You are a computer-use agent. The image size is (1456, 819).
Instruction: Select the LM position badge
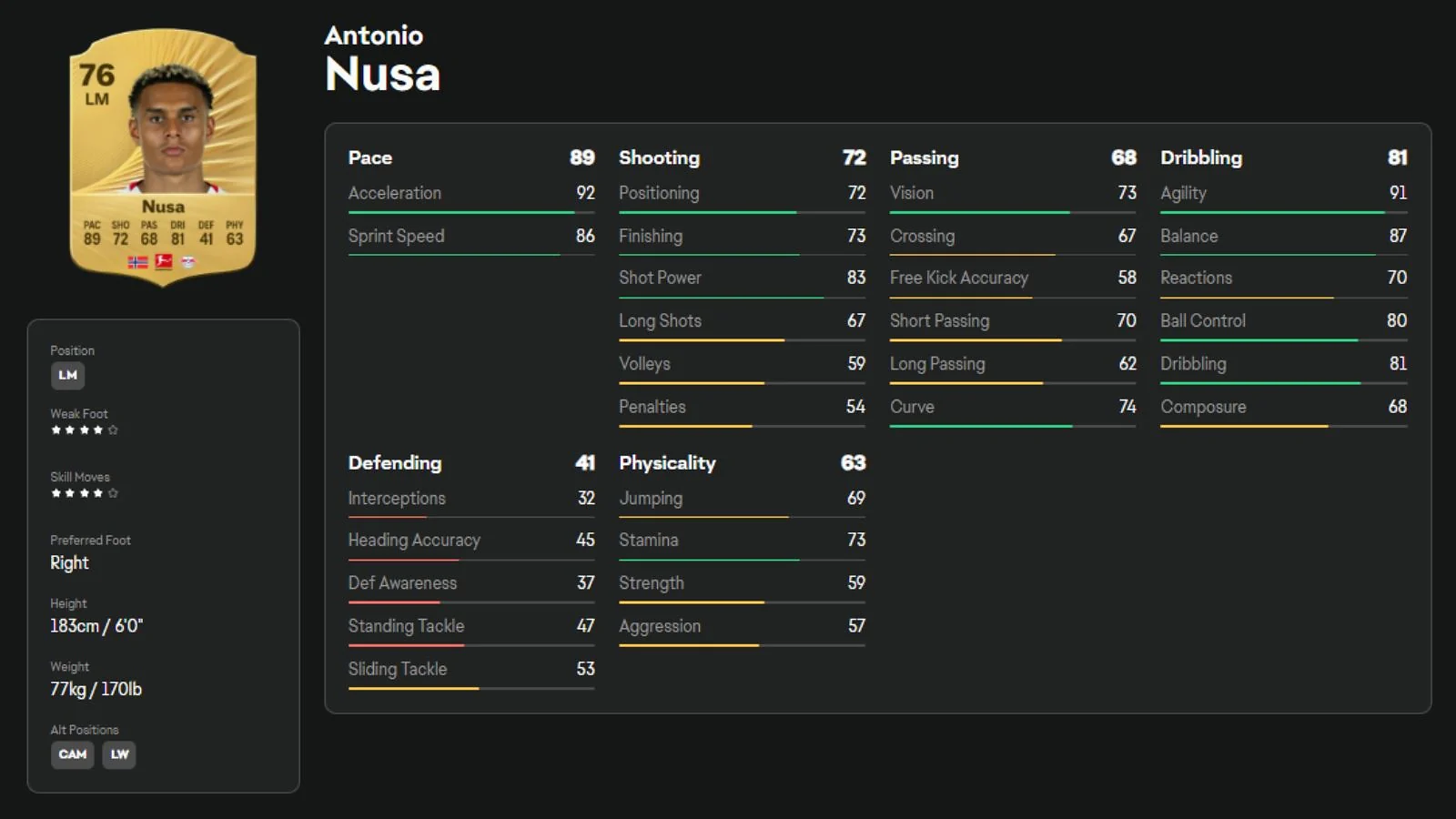[x=68, y=375]
